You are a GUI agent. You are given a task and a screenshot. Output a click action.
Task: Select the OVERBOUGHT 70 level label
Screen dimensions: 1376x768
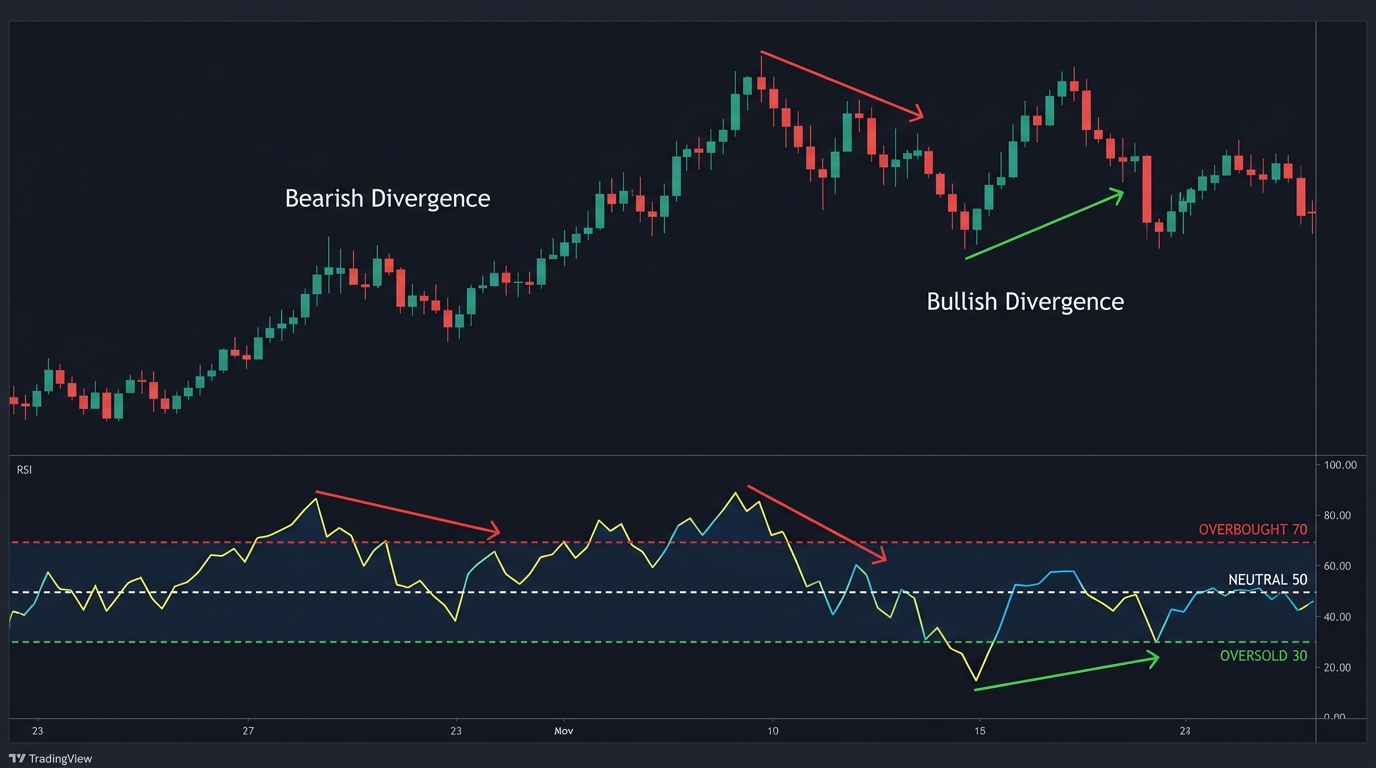[x=1252, y=530]
